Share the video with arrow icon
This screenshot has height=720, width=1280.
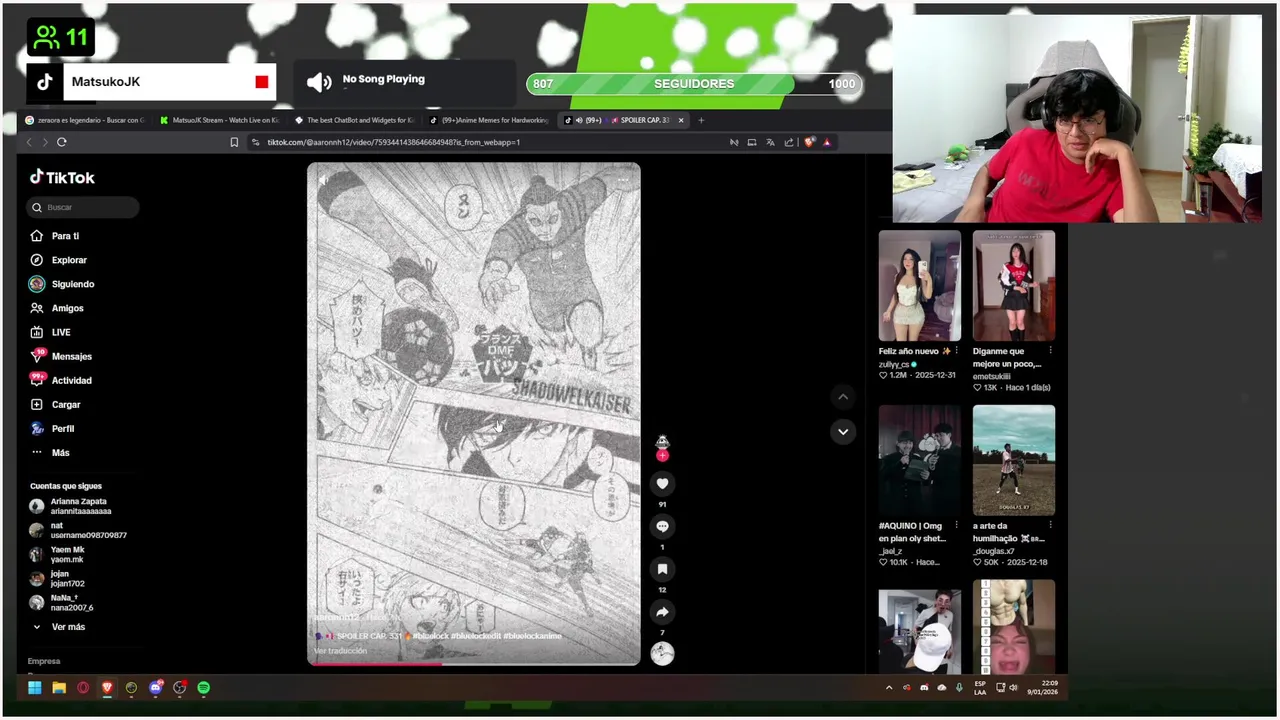point(662,612)
